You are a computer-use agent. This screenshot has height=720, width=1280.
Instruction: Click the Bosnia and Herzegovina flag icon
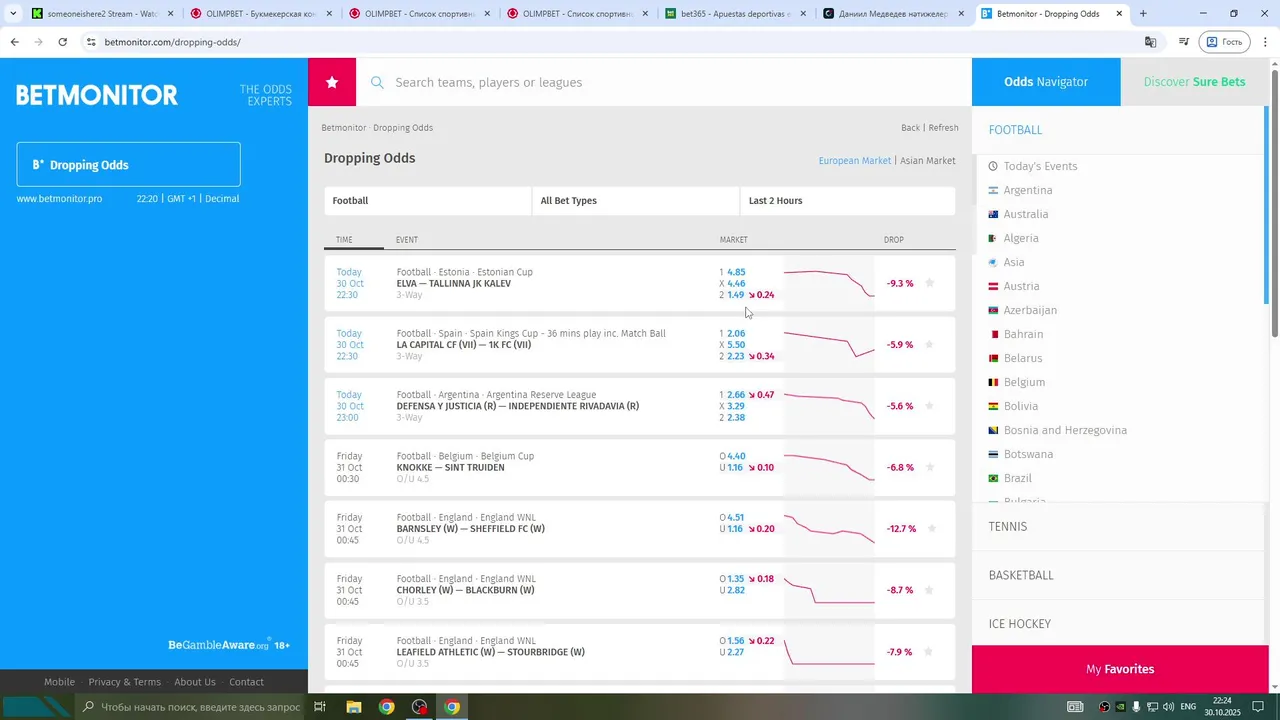[993, 430]
